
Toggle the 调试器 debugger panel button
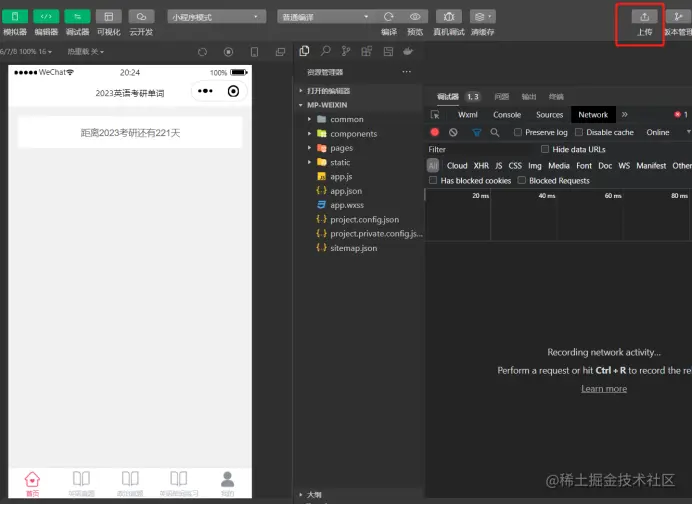click(x=77, y=17)
